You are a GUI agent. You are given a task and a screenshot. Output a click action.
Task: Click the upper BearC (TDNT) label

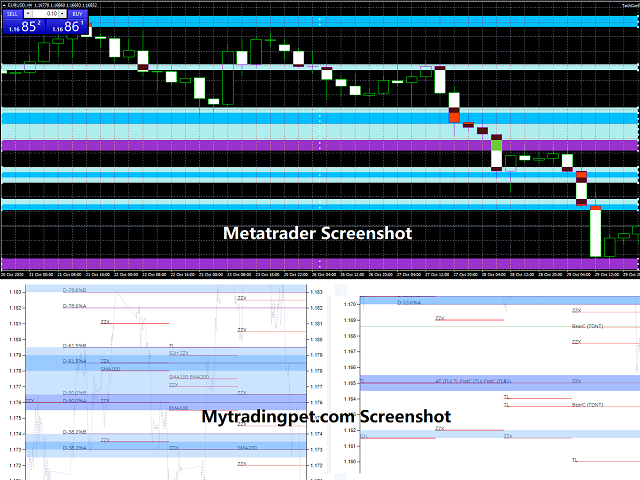587,326
